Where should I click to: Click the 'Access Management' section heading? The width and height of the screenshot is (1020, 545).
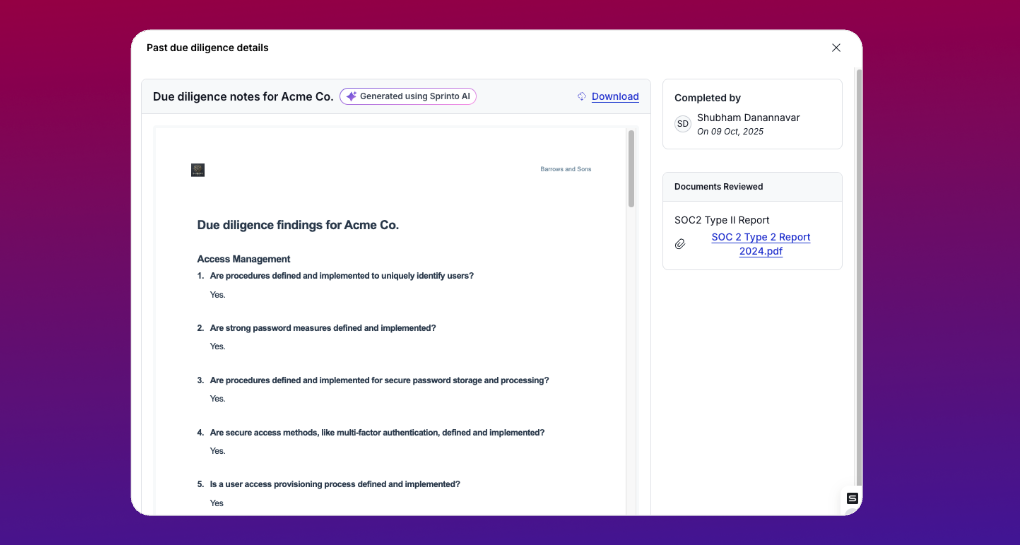[244, 259]
